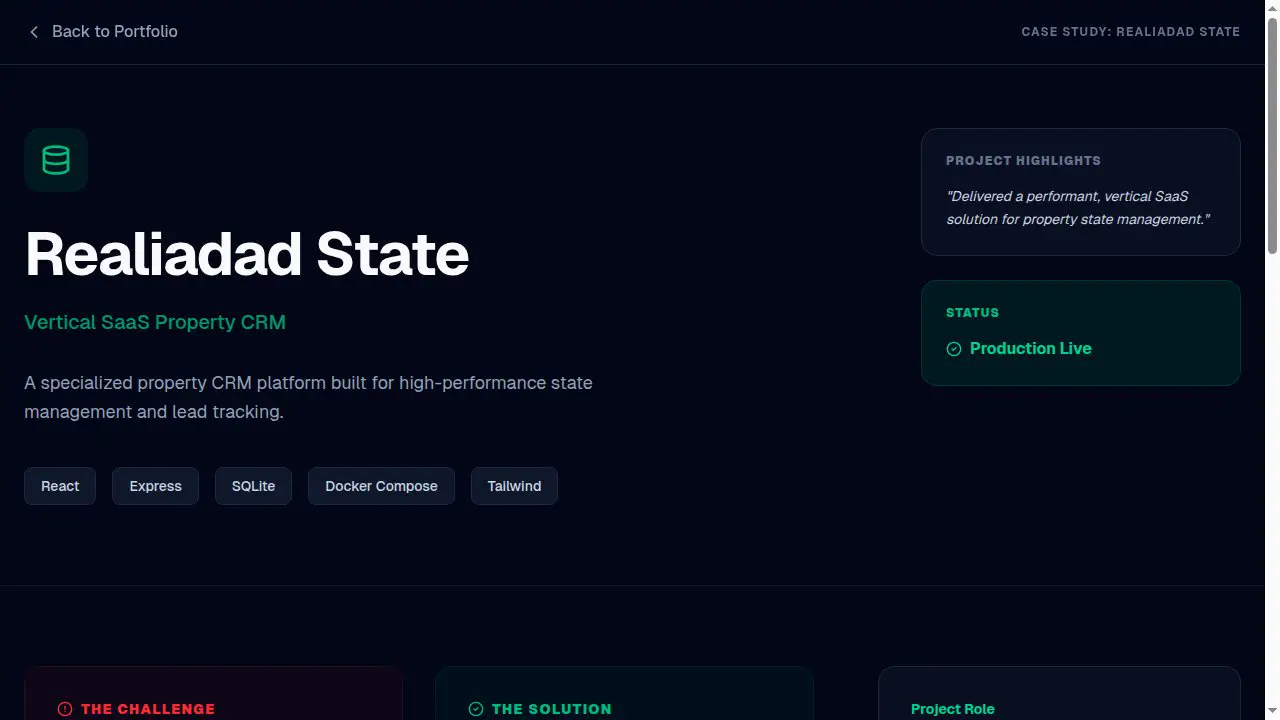The image size is (1280, 720).
Task: Click the vertical page scrollbar thumb
Action: pos(1272,135)
